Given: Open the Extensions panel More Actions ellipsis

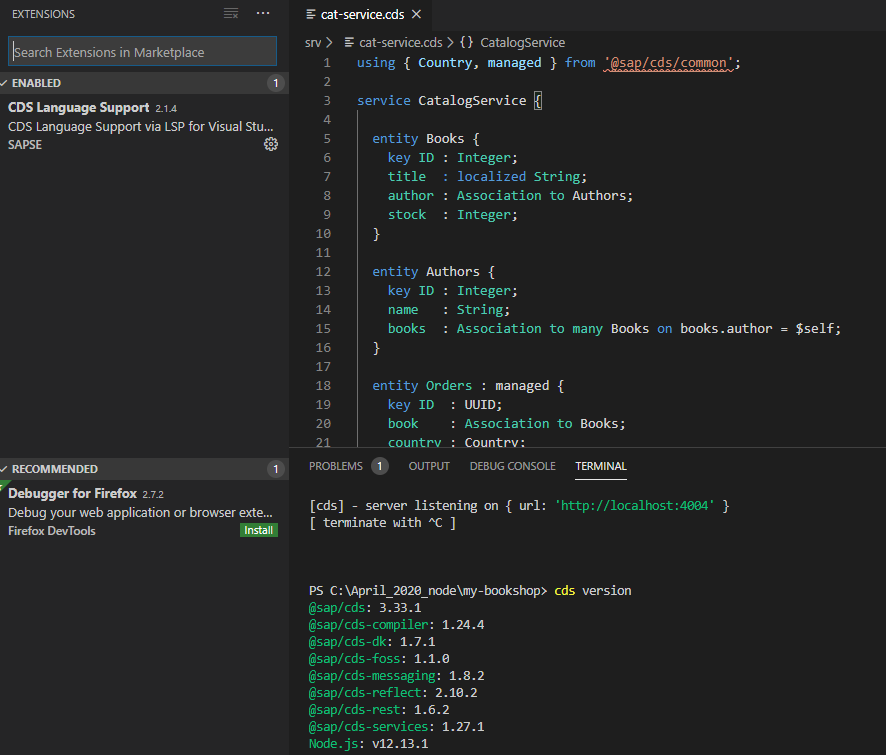Looking at the screenshot, I should pyautogui.click(x=263, y=13).
